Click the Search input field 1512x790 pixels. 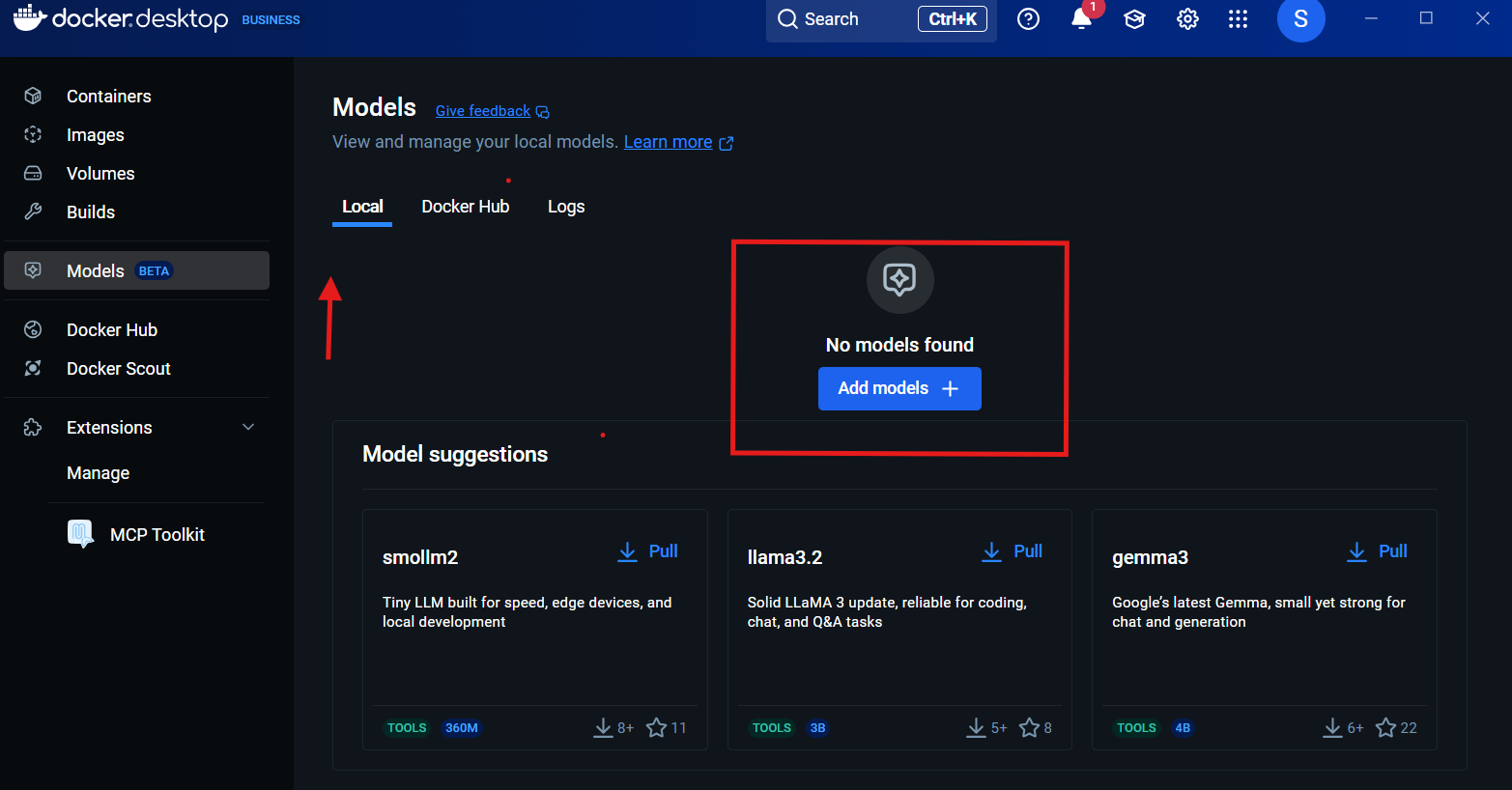pos(881,19)
